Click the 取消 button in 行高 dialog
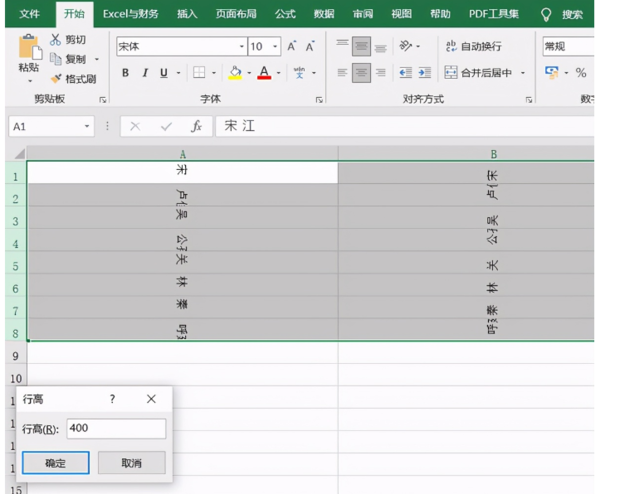 tap(132, 463)
